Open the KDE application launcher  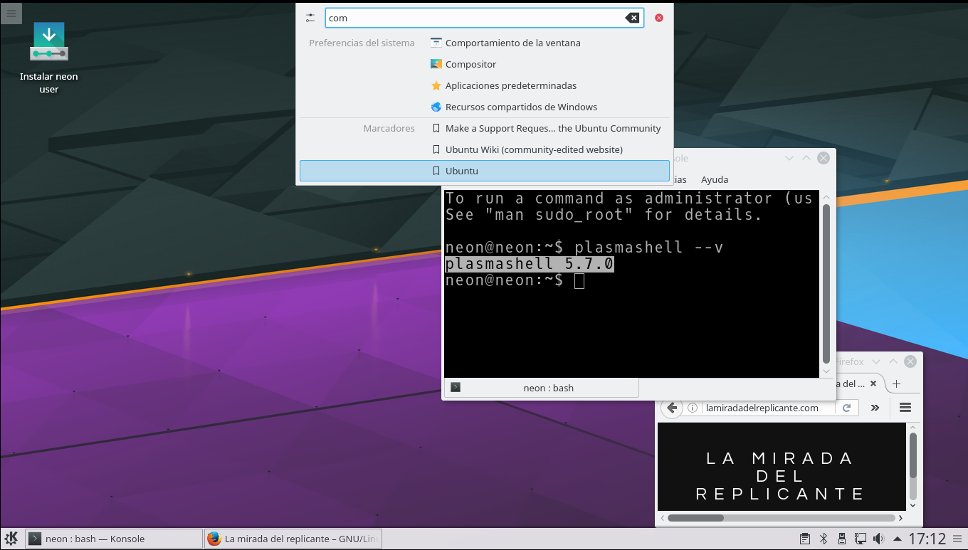pyautogui.click(x=13, y=538)
